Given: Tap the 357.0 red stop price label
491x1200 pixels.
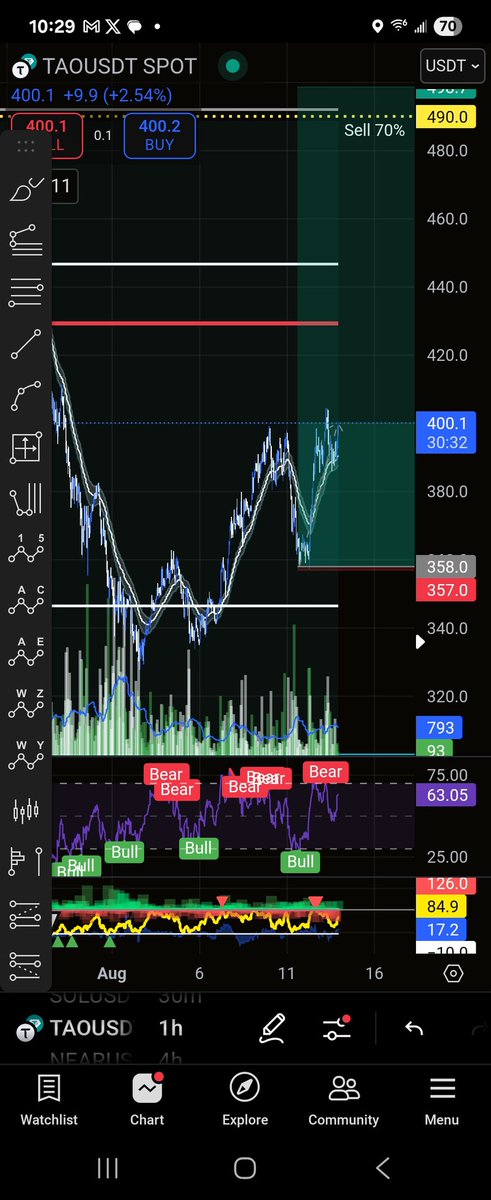Looking at the screenshot, I should [x=448, y=590].
